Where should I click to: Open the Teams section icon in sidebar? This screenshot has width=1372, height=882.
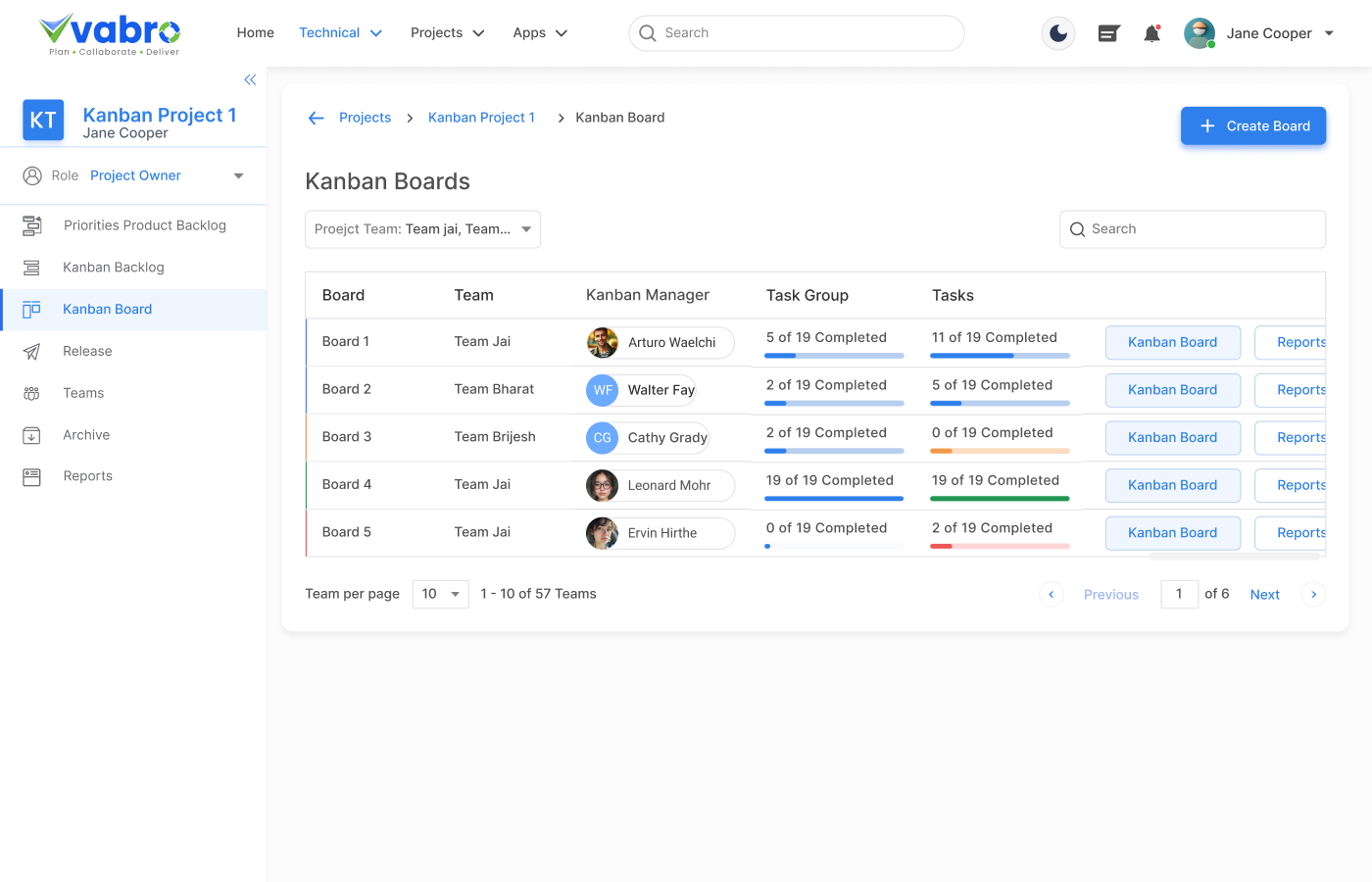pyautogui.click(x=32, y=392)
